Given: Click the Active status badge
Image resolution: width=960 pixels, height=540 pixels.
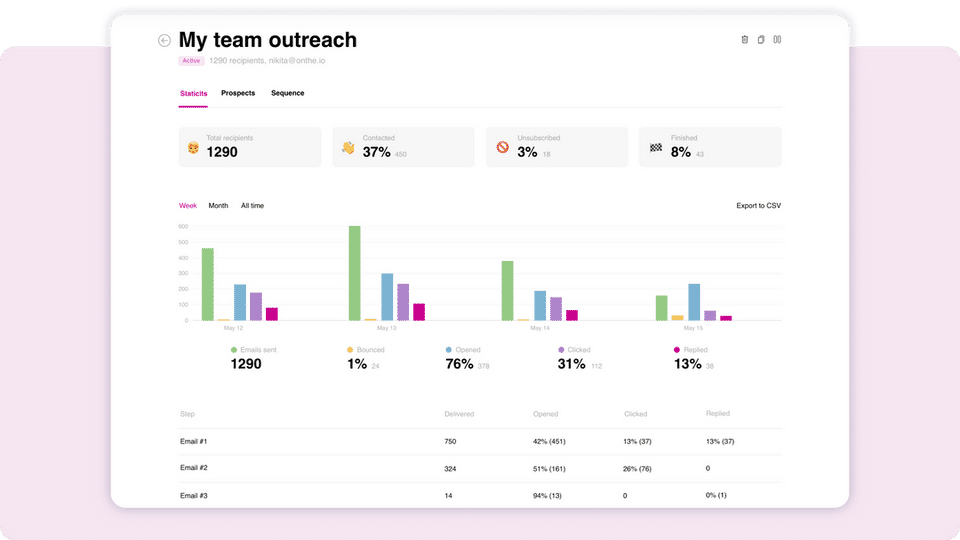Looking at the screenshot, I should click(191, 61).
